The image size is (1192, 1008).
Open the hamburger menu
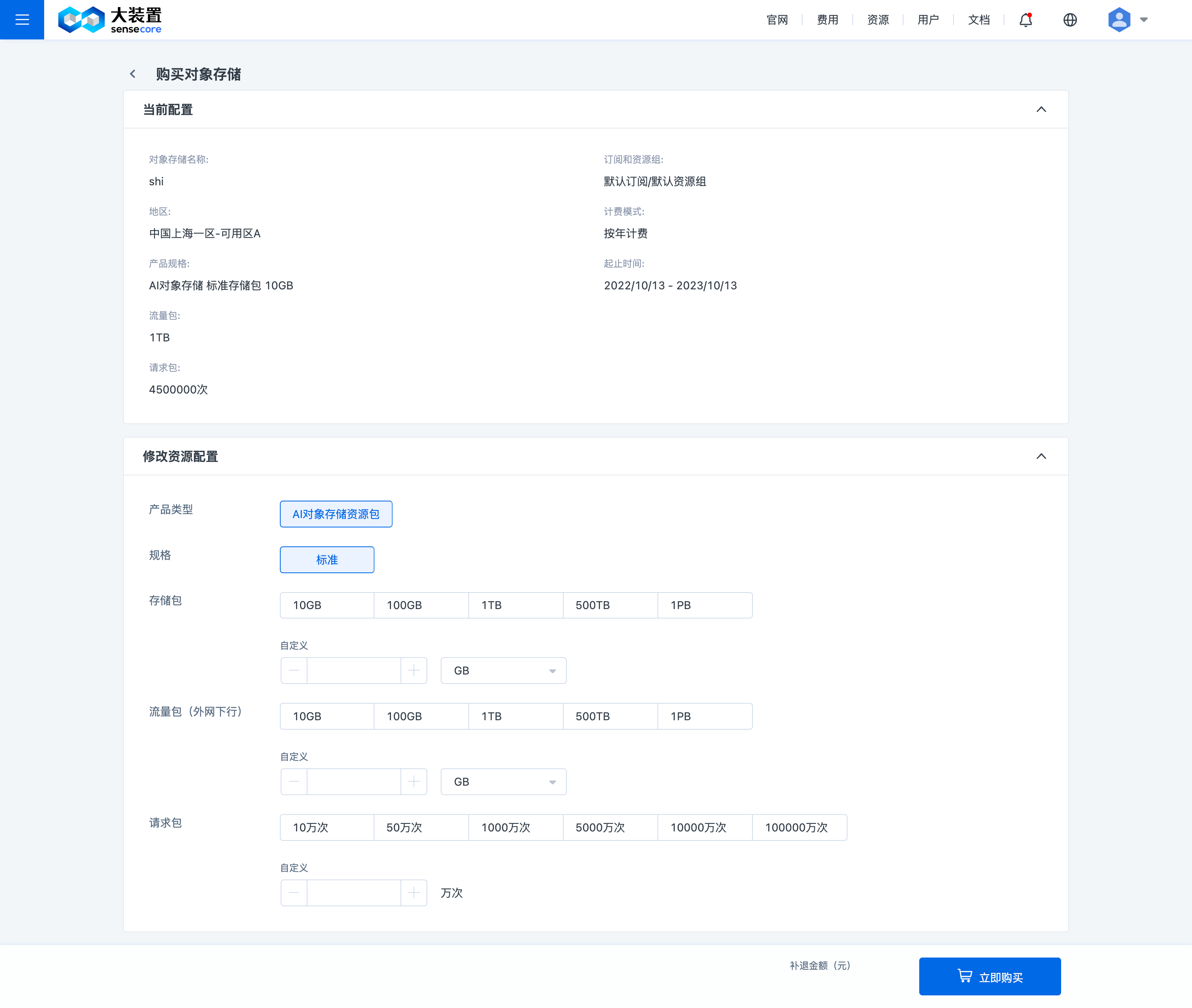coord(22,19)
